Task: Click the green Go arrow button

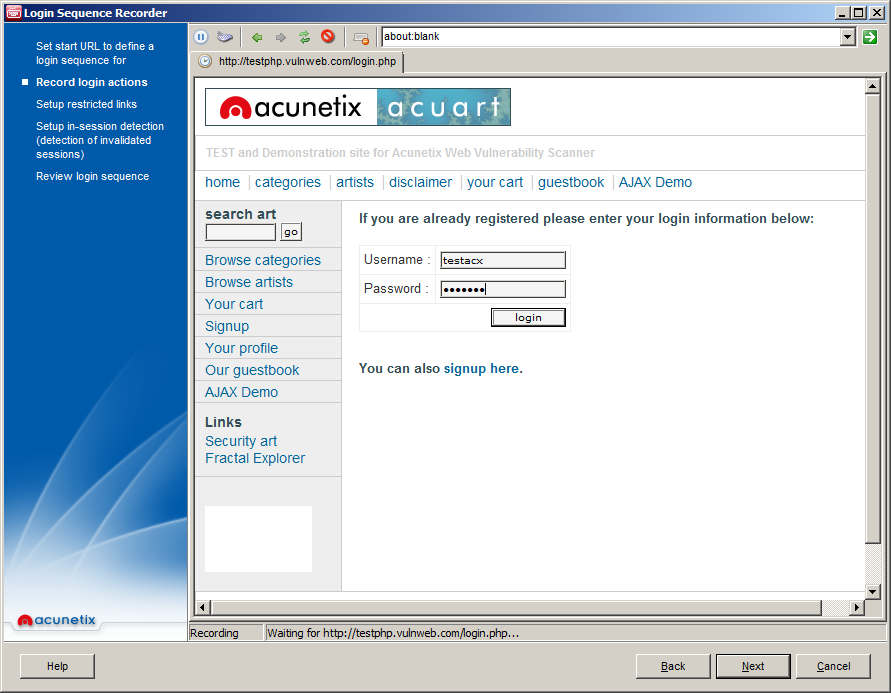Action: [x=869, y=37]
